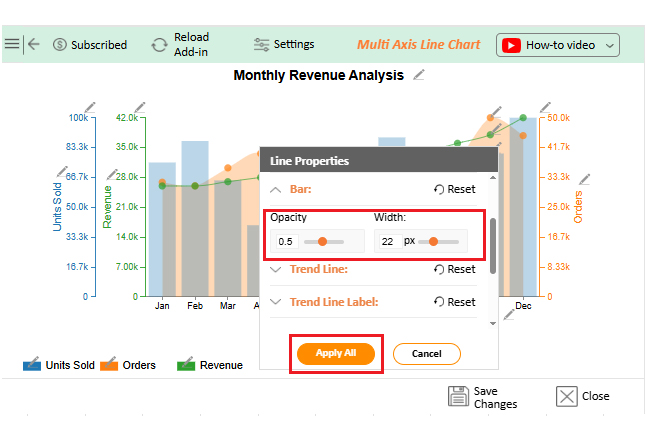Click pencil icon above Orders axis
This screenshot has width=646, height=446.
pyautogui.click(x=545, y=107)
